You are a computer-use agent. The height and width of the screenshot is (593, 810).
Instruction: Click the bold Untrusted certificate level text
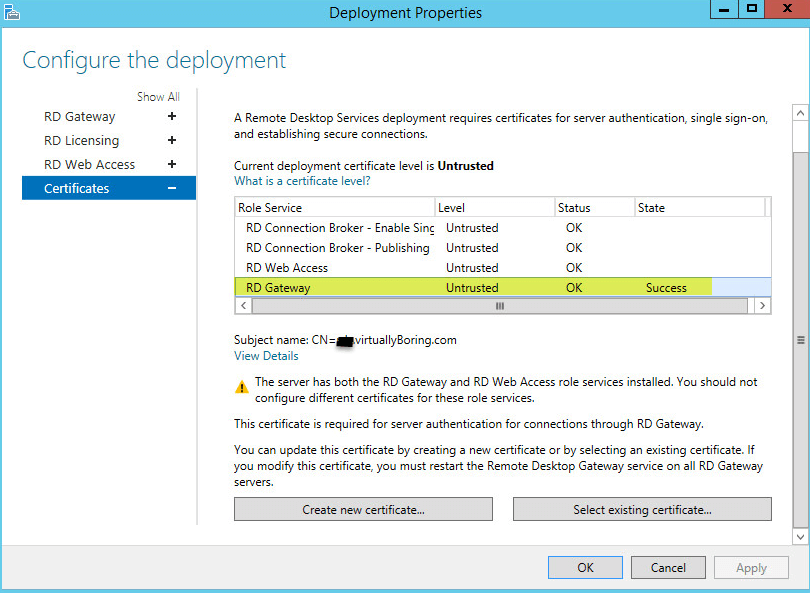pos(465,166)
